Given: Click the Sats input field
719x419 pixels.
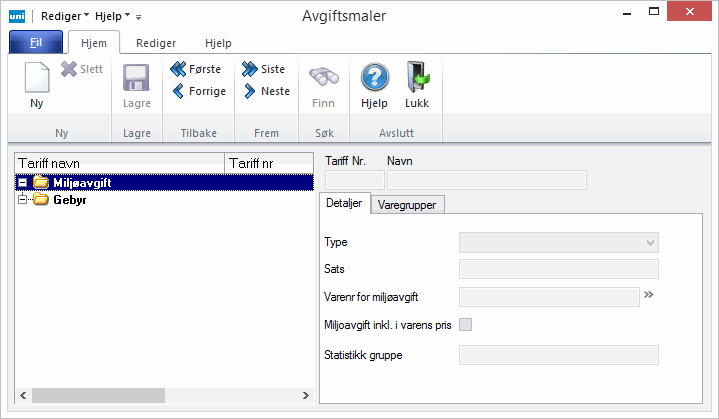Looking at the screenshot, I should pos(558,268).
